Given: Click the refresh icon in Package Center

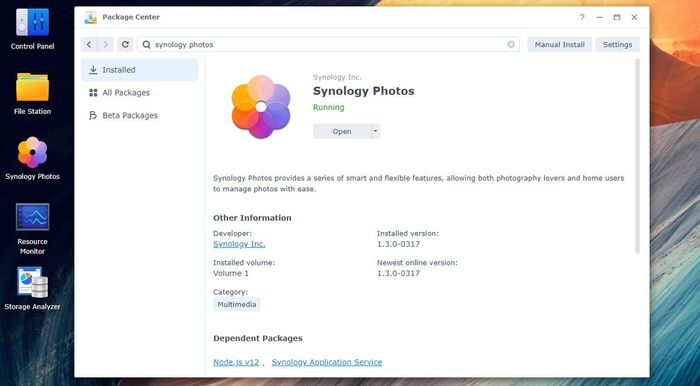Looking at the screenshot, I should coord(125,45).
